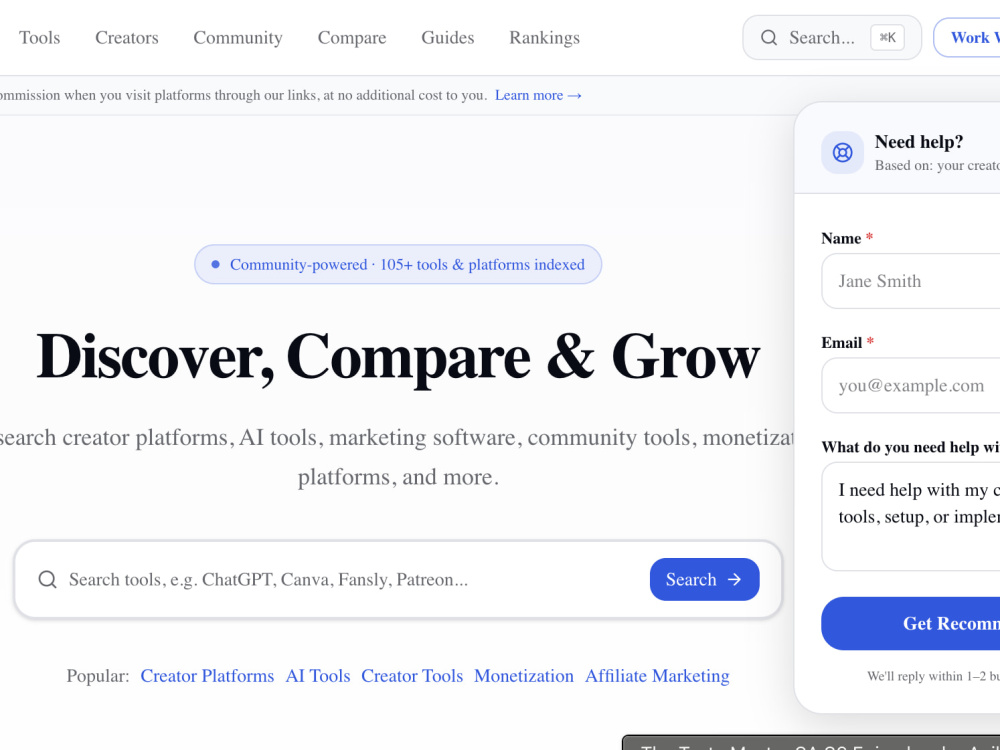Viewport: 1000px width, 750px height.
Task: Click the 'Popular:' label text
Action: tap(98, 675)
